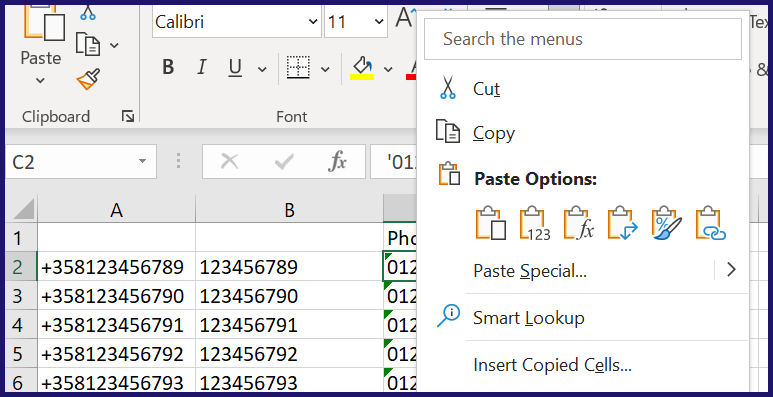773x397 pixels.
Task: Click the Format Painter brush icon
Action: pyautogui.click(x=89, y=79)
